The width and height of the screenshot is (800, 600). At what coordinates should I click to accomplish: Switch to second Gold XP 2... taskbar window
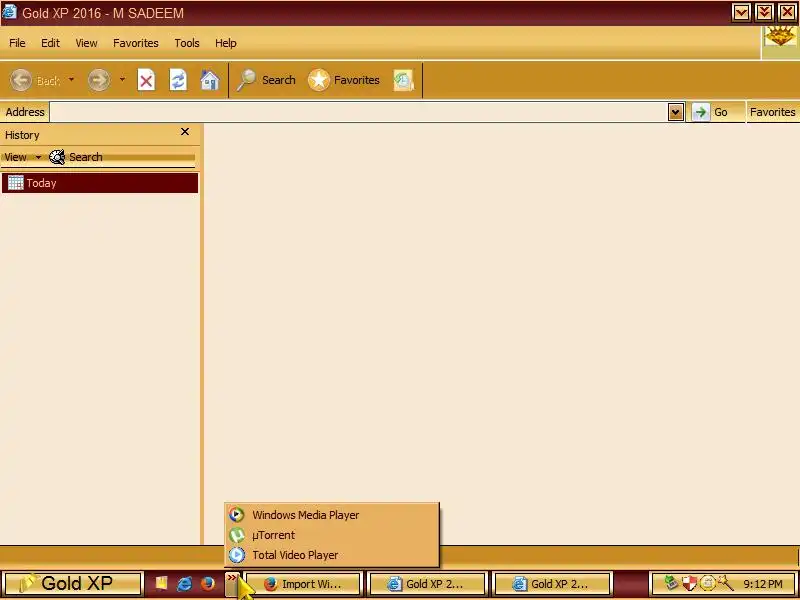(552, 584)
